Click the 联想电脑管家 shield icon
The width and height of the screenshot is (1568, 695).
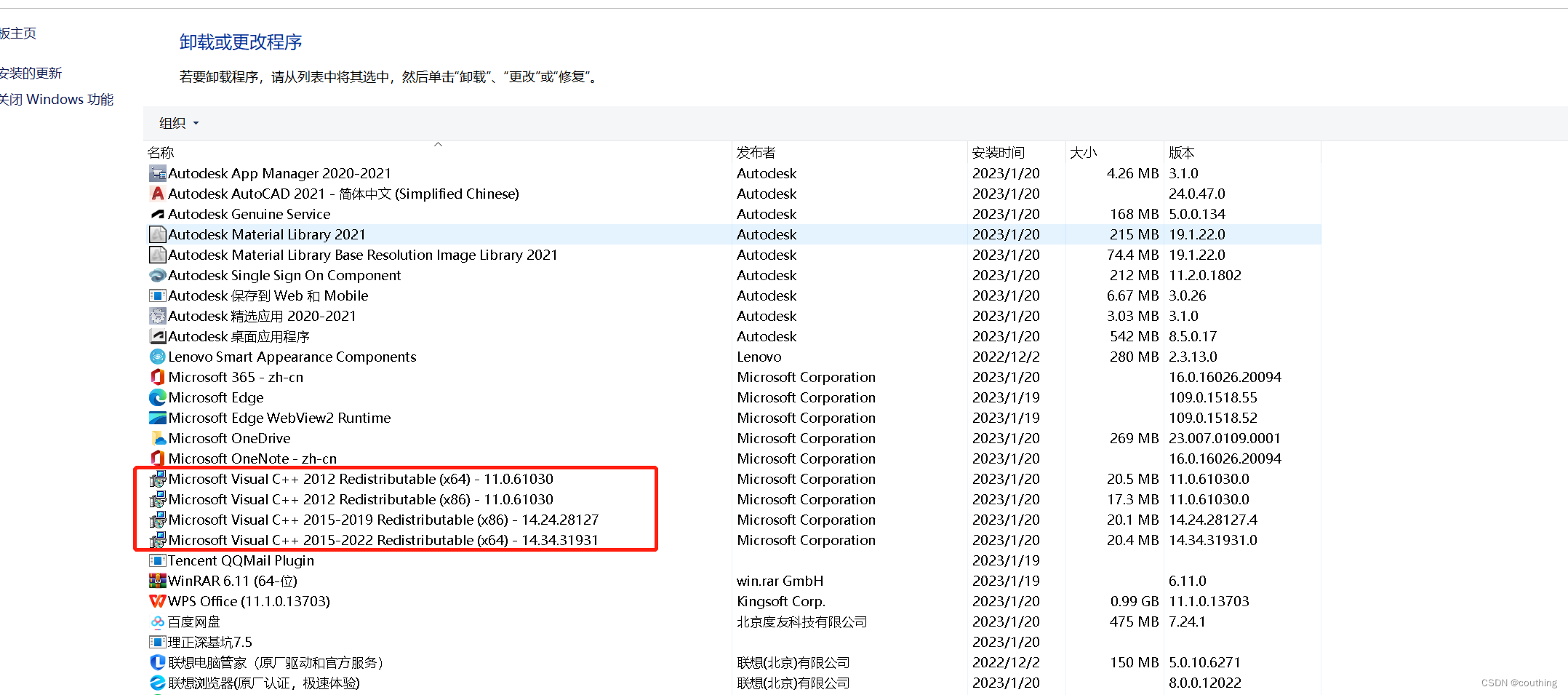click(157, 662)
